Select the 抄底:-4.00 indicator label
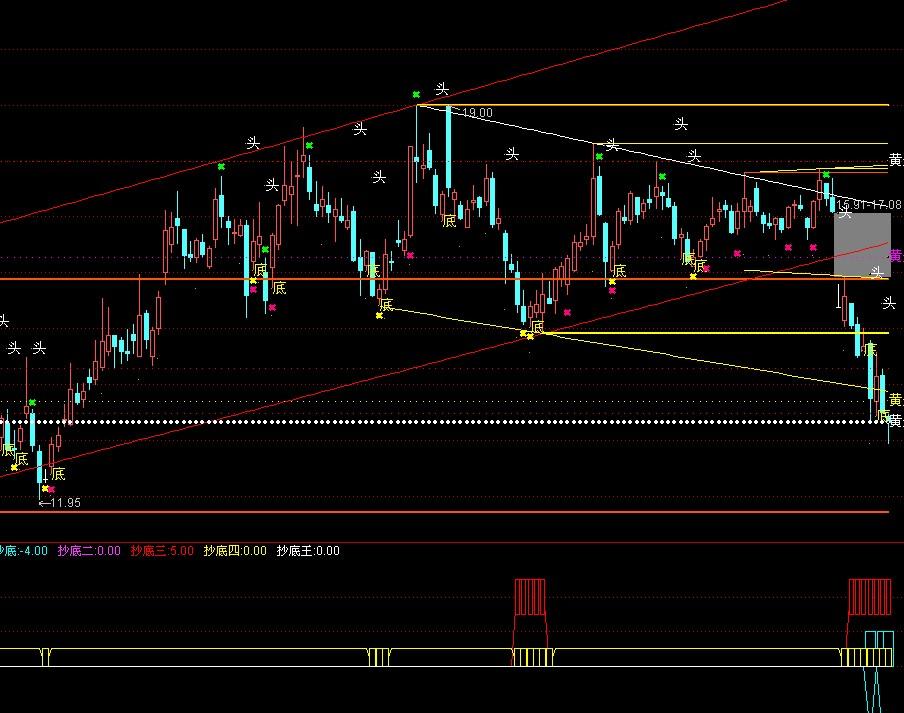 [24, 550]
